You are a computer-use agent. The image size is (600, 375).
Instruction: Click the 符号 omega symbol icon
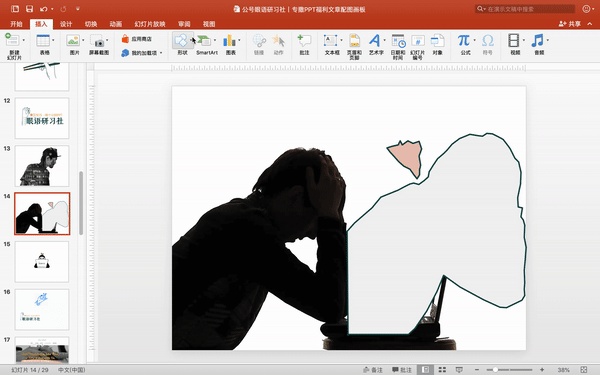pyautogui.click(x=488, y=40)
